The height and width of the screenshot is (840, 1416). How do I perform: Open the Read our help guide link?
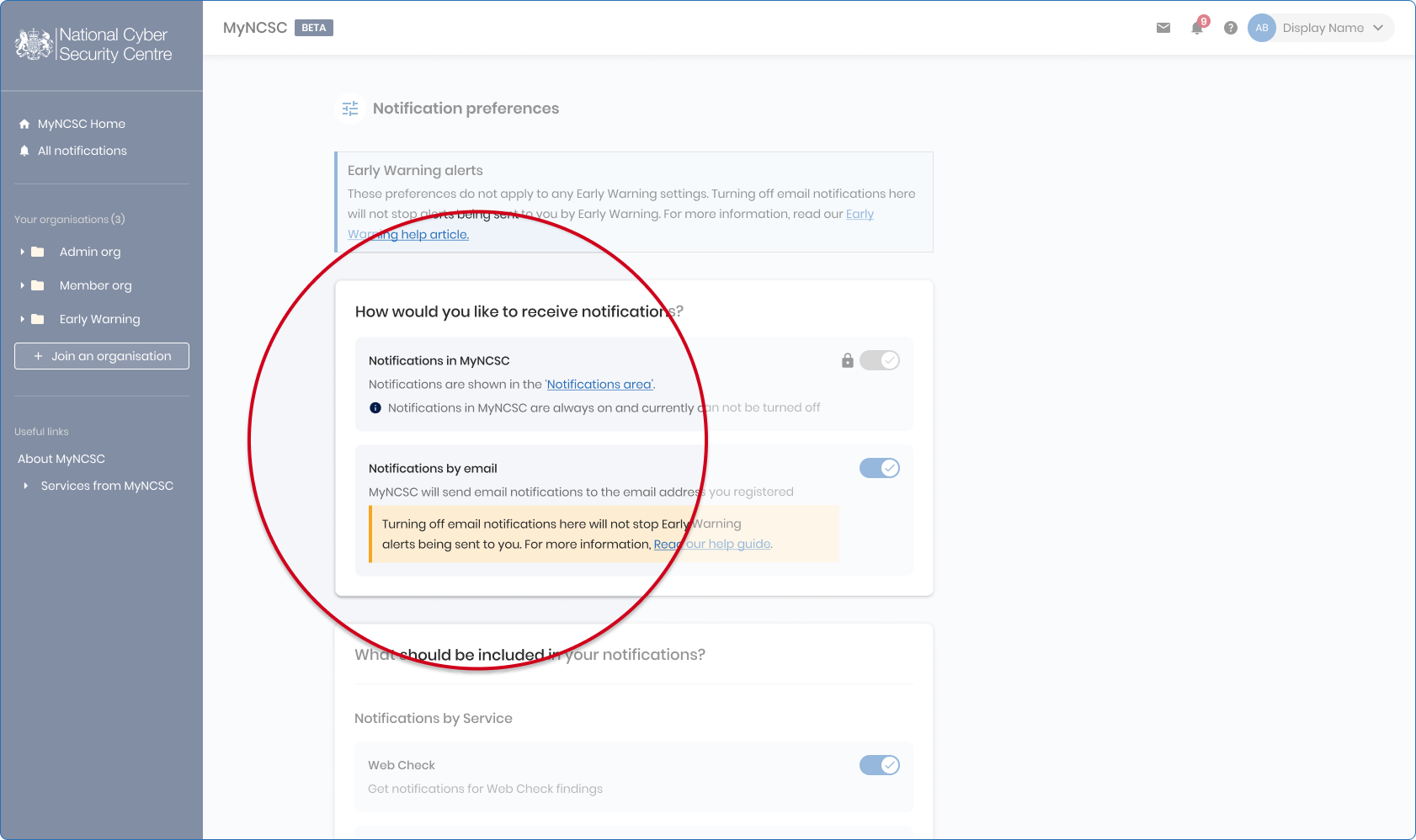pos(713,545)
